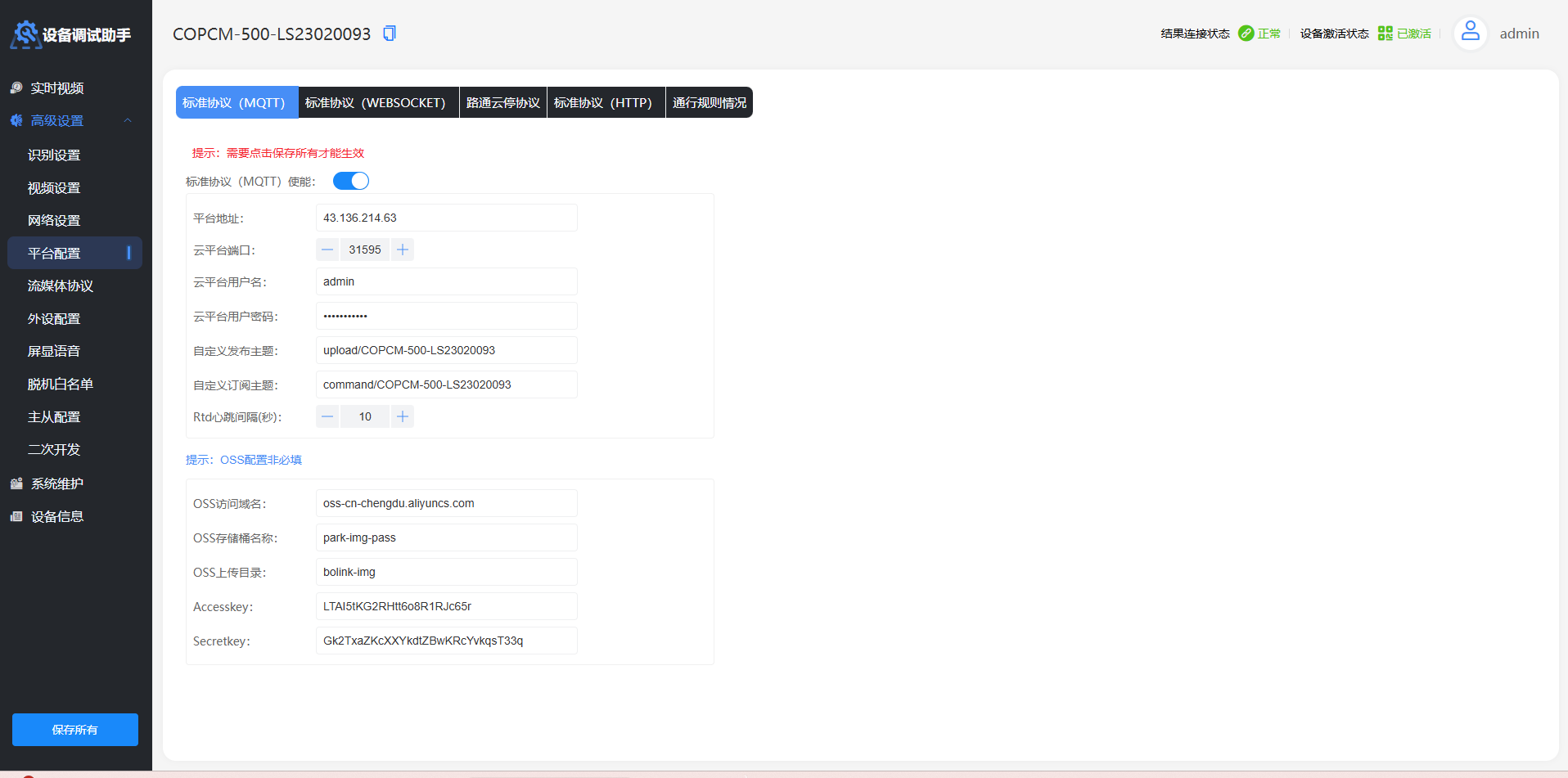Increase the 云平台端口 value
This screenshot has height=778, width=1568.
[402, 250]
